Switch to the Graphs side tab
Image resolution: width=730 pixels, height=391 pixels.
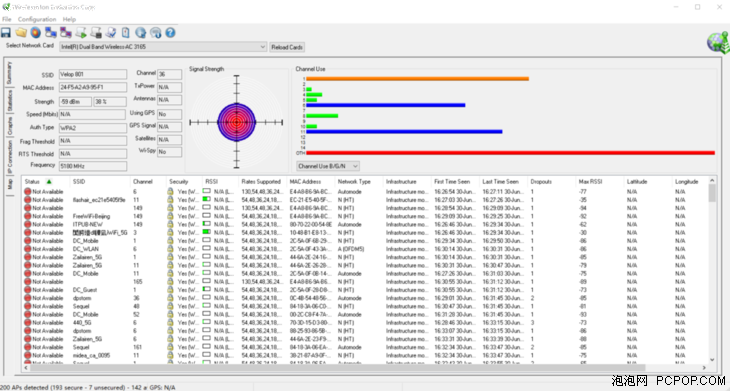[10, 126]
